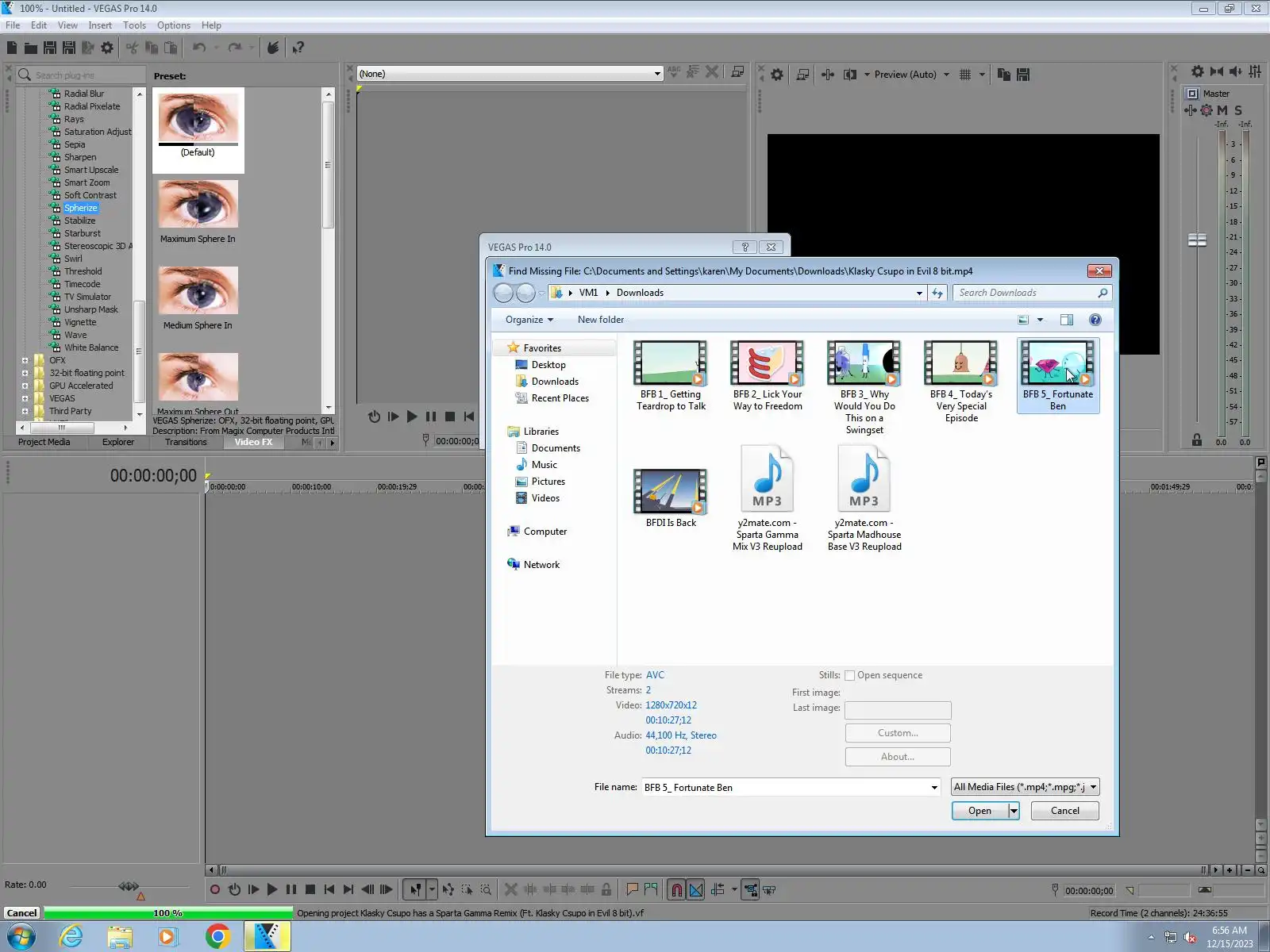
Task: Open the File menu
Action: tap(13, 25)
